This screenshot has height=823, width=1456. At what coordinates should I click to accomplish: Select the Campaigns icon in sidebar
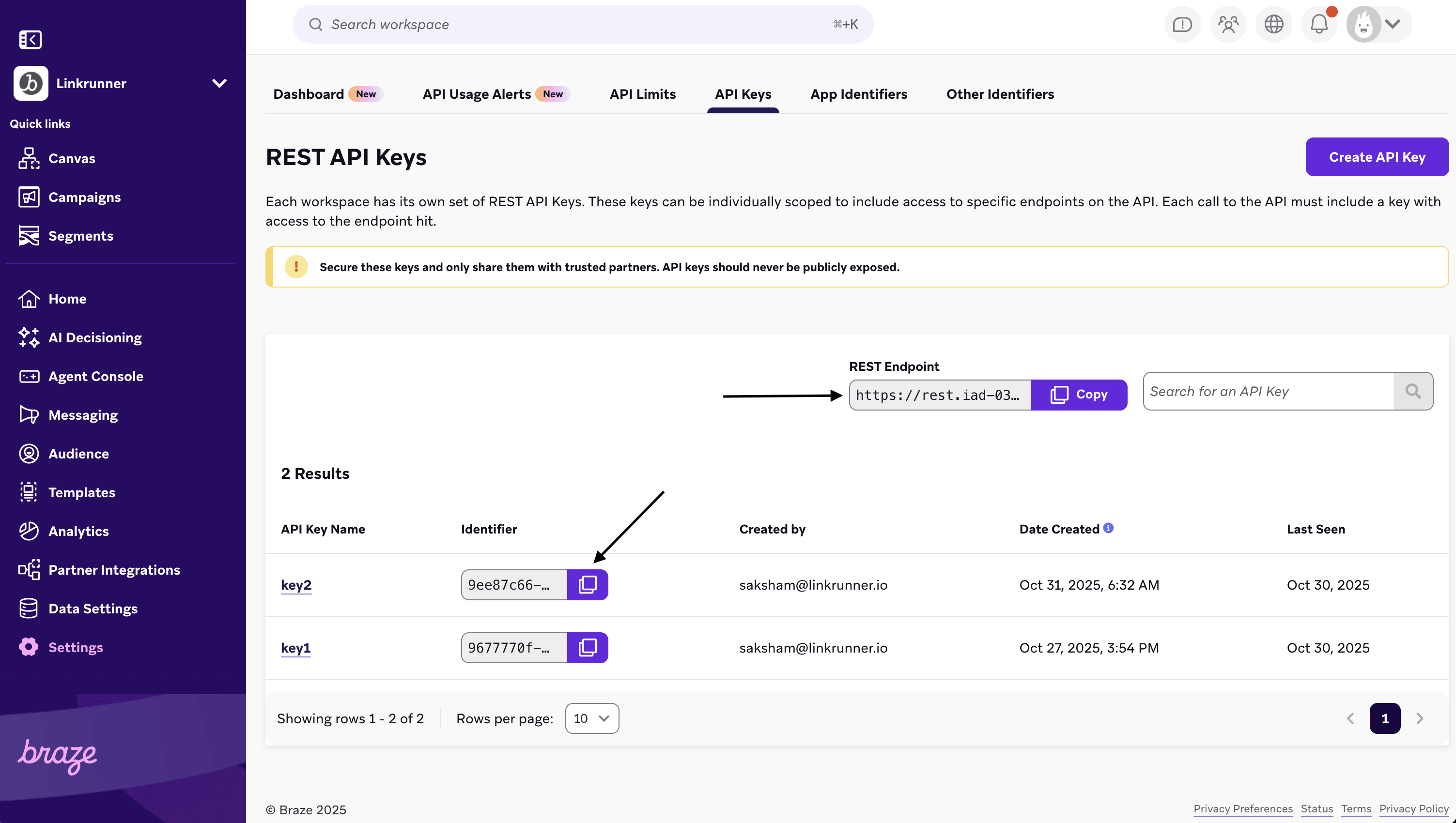pyautogui.click(x=30, y=197)
